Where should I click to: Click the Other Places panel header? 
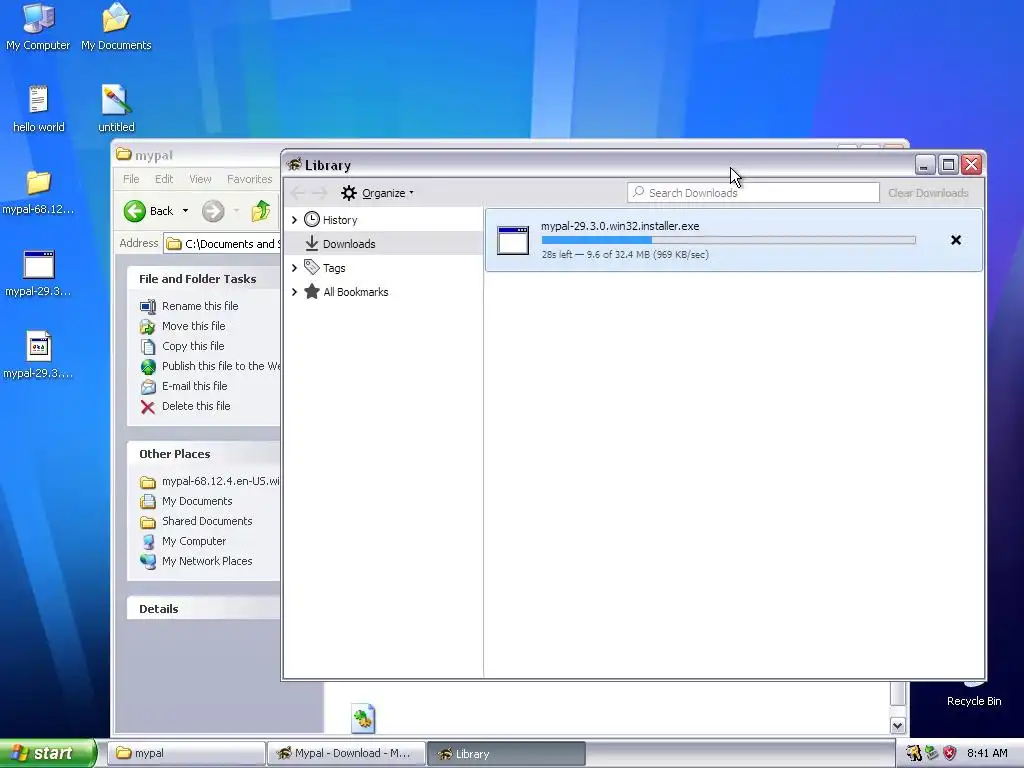[204, 454]
